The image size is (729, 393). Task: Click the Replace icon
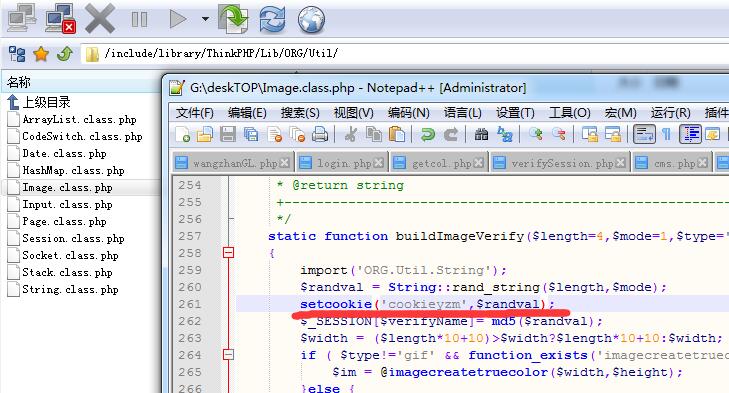504,134
